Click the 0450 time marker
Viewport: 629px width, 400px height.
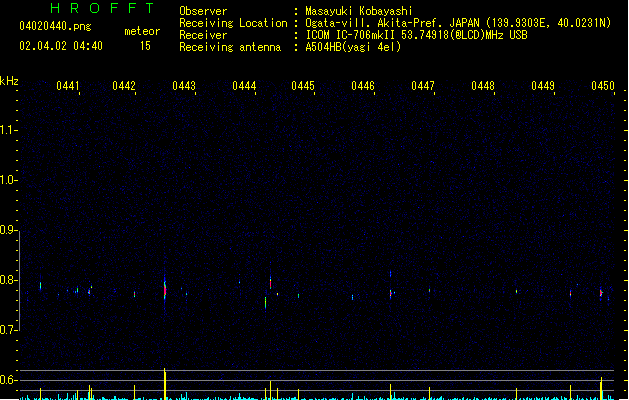(603, 86)
